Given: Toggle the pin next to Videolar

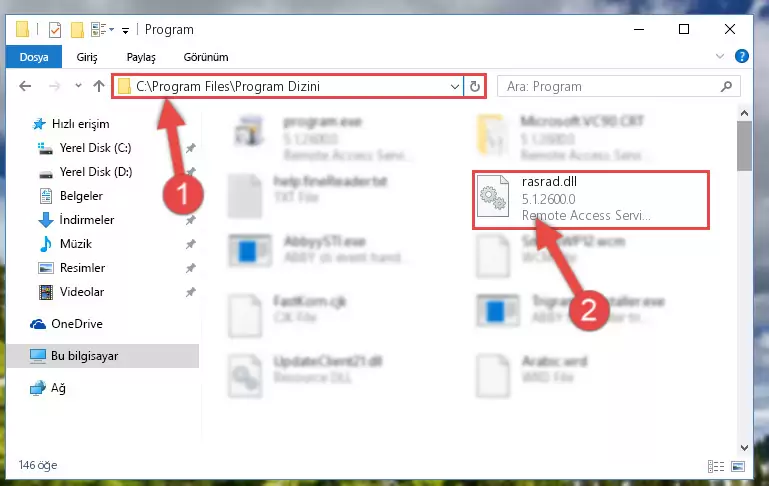Looking at the screenshot, I should click(x=190, y=292).
